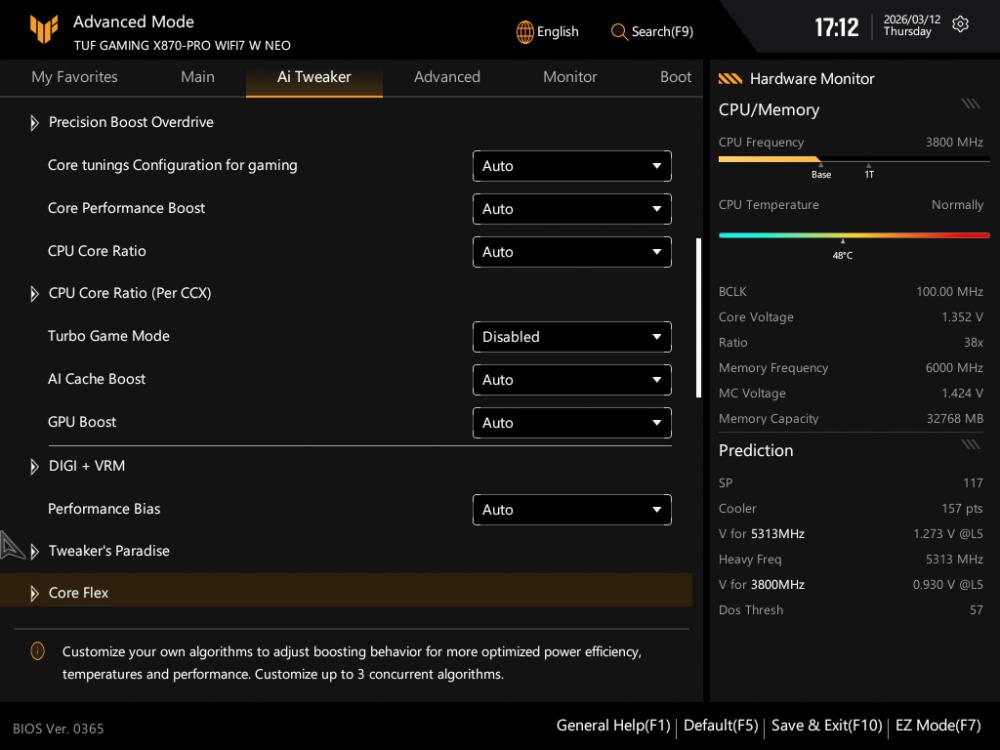Click the CPU/Memory section corner icon
This screenshot has width=1000, height=750.
pyautogui.click(x=970, y=104)
